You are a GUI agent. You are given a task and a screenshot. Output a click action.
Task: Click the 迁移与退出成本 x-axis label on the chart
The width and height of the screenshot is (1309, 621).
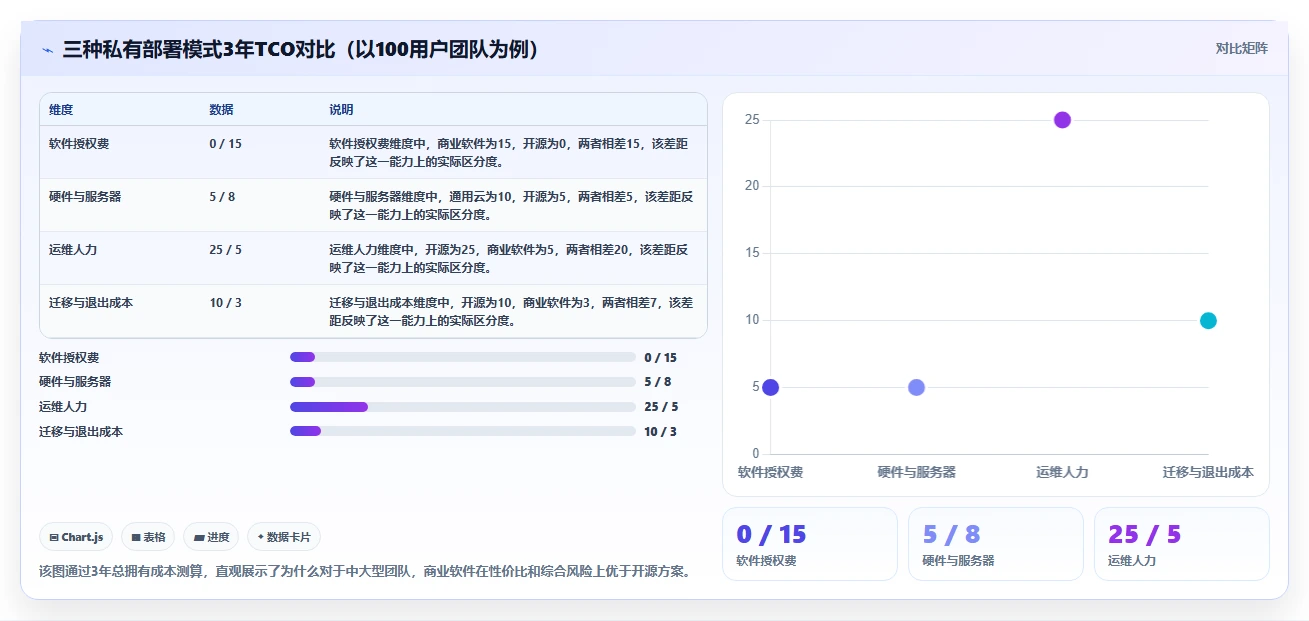pos(1208,472)
